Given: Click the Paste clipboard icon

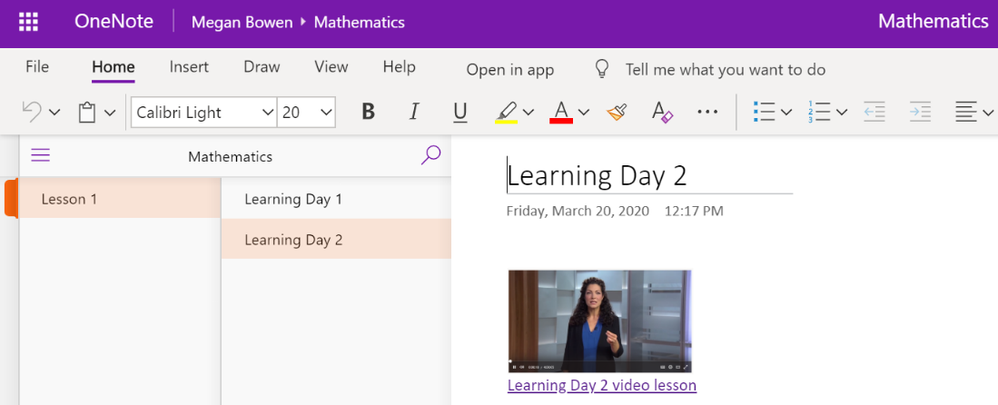Looking at the screenshot, I should coord(87,113).
